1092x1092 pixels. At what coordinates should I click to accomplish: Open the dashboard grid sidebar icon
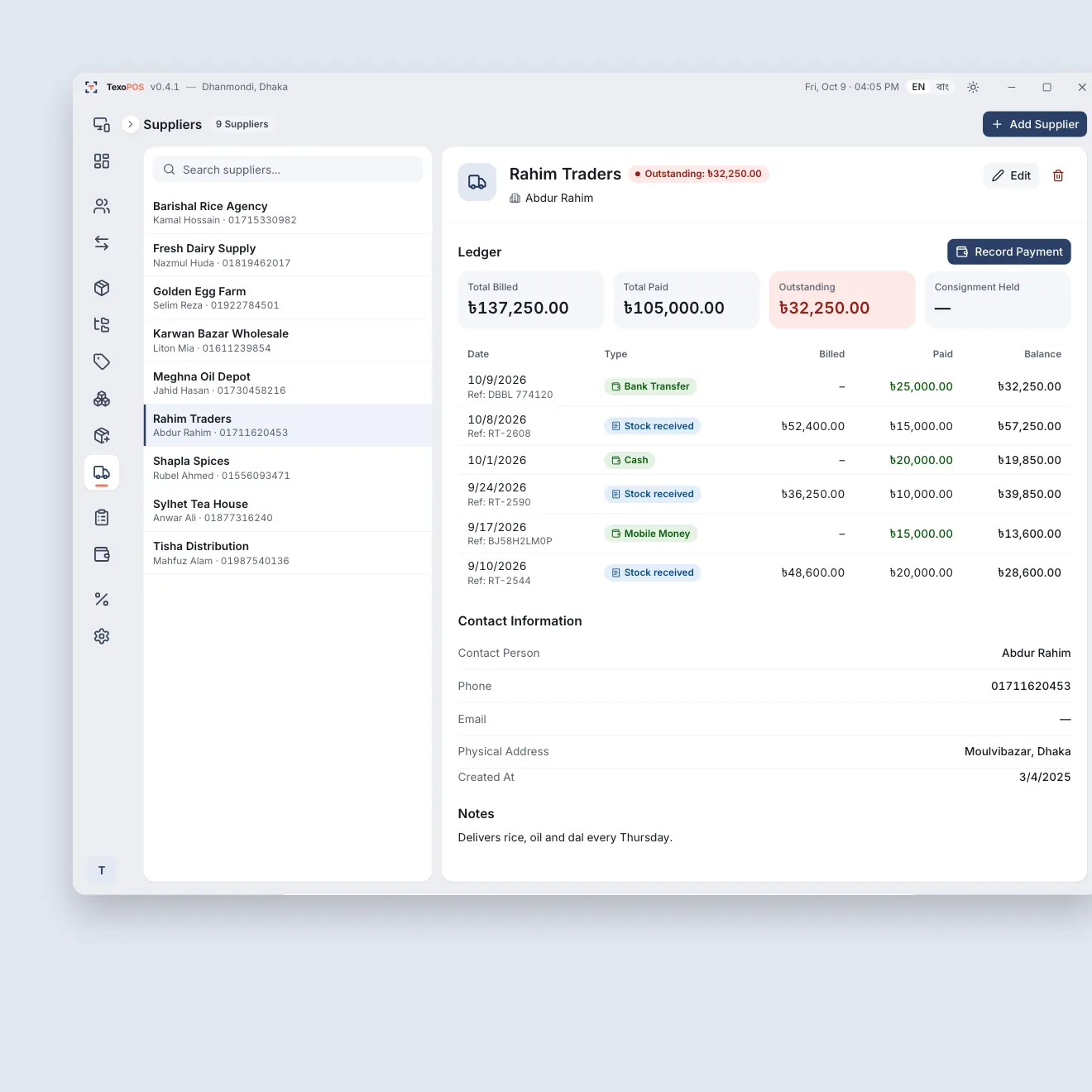click(x=102, y=160)
